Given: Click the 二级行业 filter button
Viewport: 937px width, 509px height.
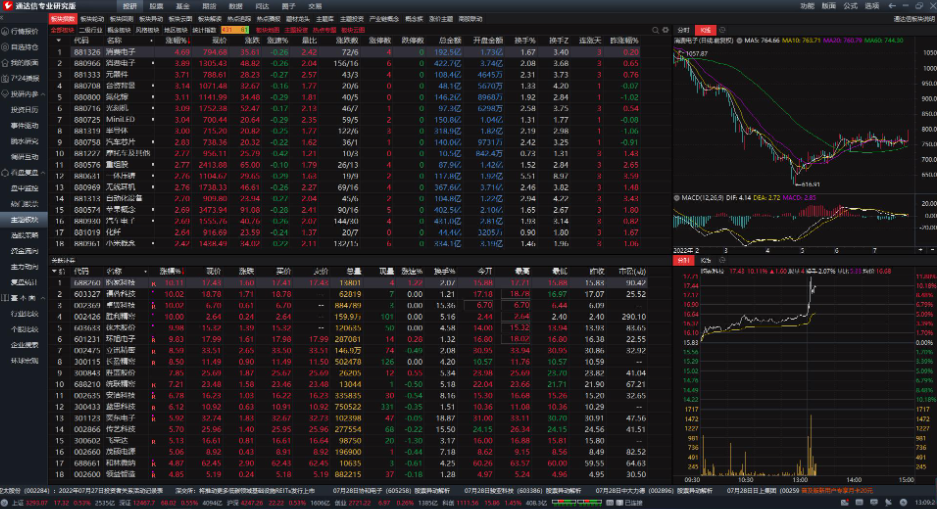Looking at the screenshot, I should click(x=90, y=30).
